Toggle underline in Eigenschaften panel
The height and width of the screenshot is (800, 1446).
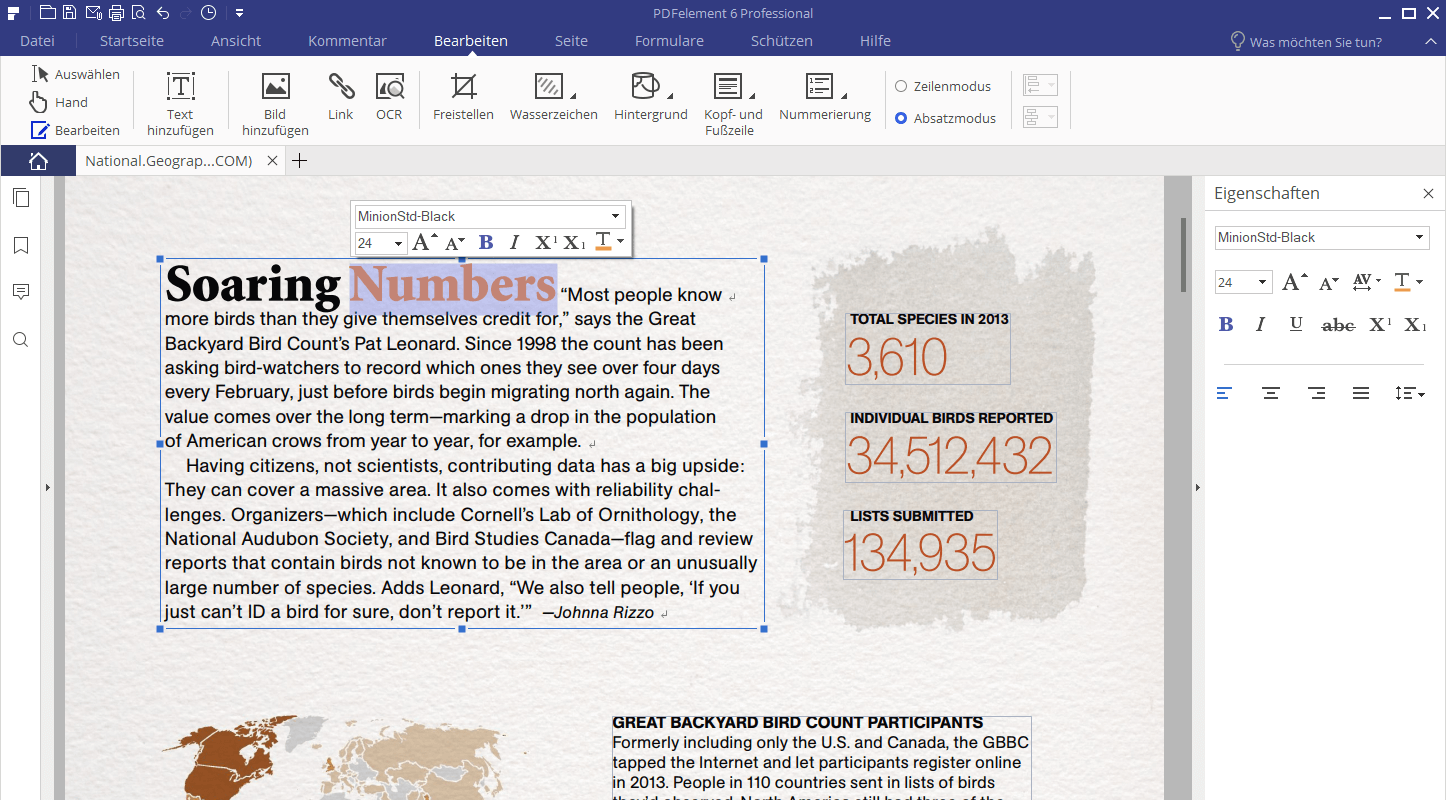tap(1296, 324)
